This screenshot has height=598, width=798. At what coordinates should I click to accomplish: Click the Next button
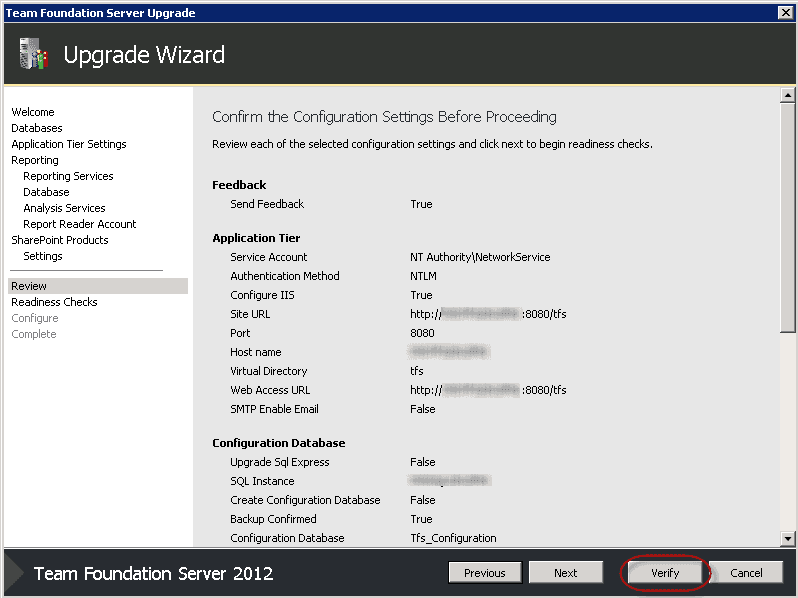point(565,573)
